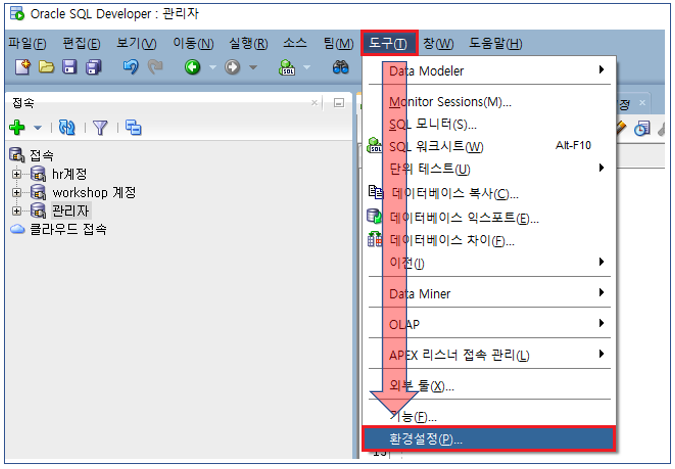Choose SQL 워크시트(W) menu item

tap(490, 146)
